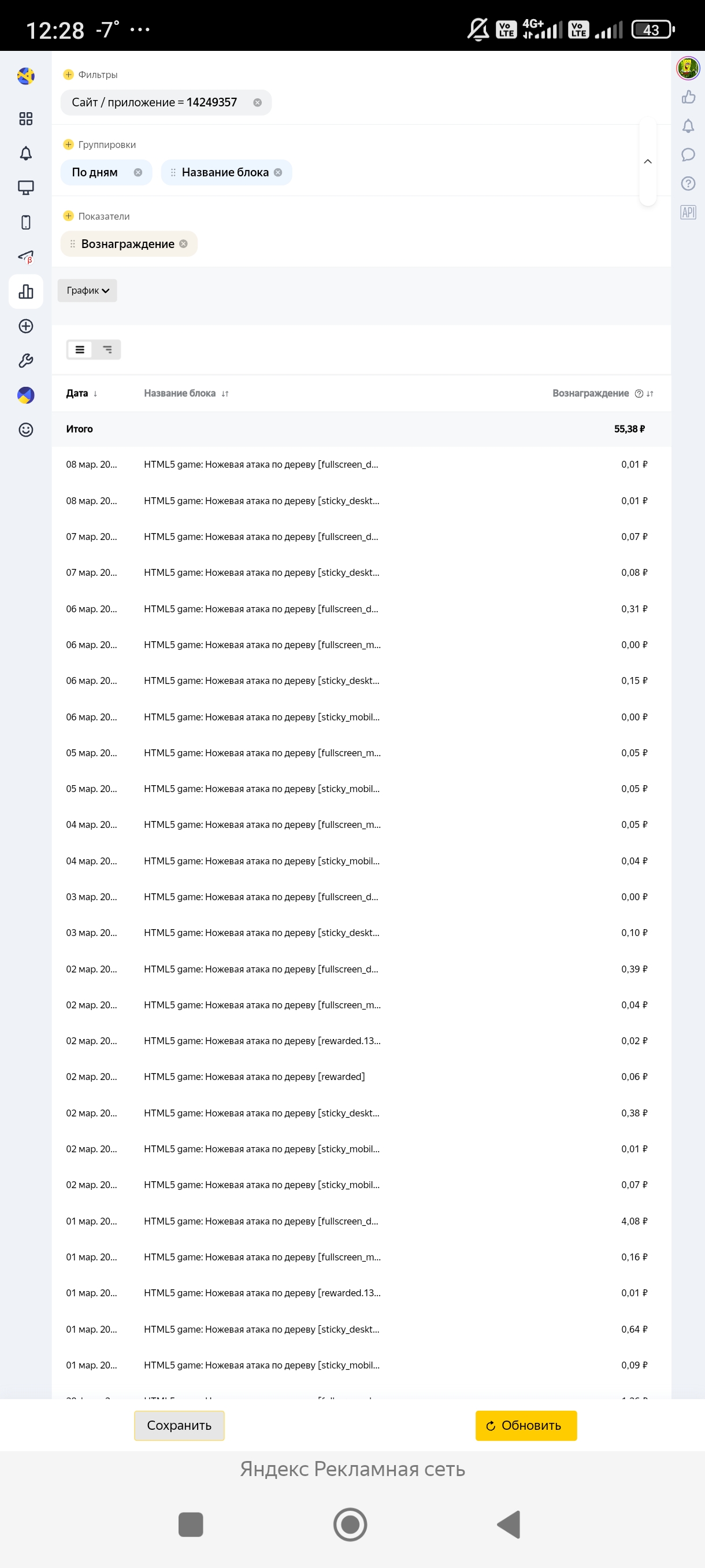Expand the График dropdown
705x1568 pixels.
click(x=88, y=290)
